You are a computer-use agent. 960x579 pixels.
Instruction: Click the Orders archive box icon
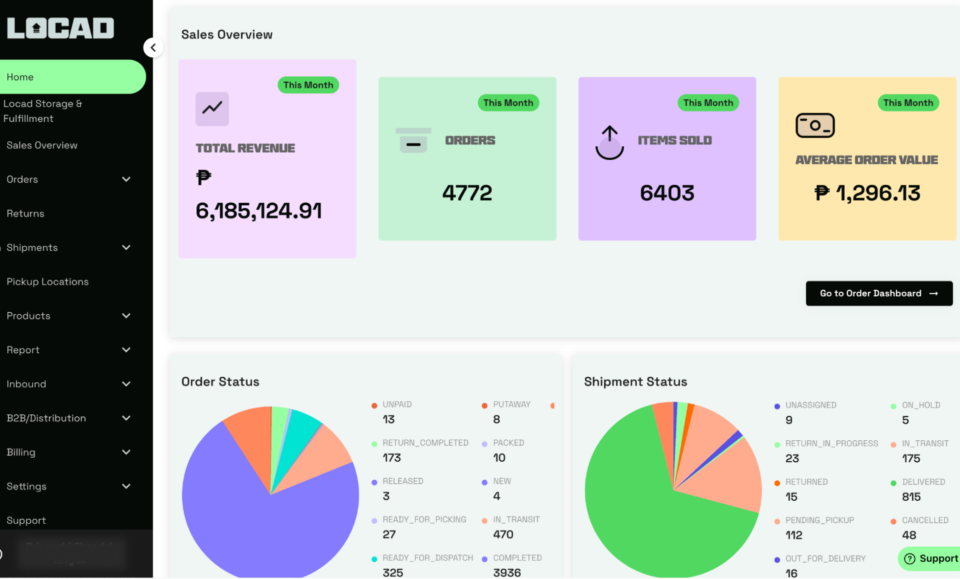(413, 140)
